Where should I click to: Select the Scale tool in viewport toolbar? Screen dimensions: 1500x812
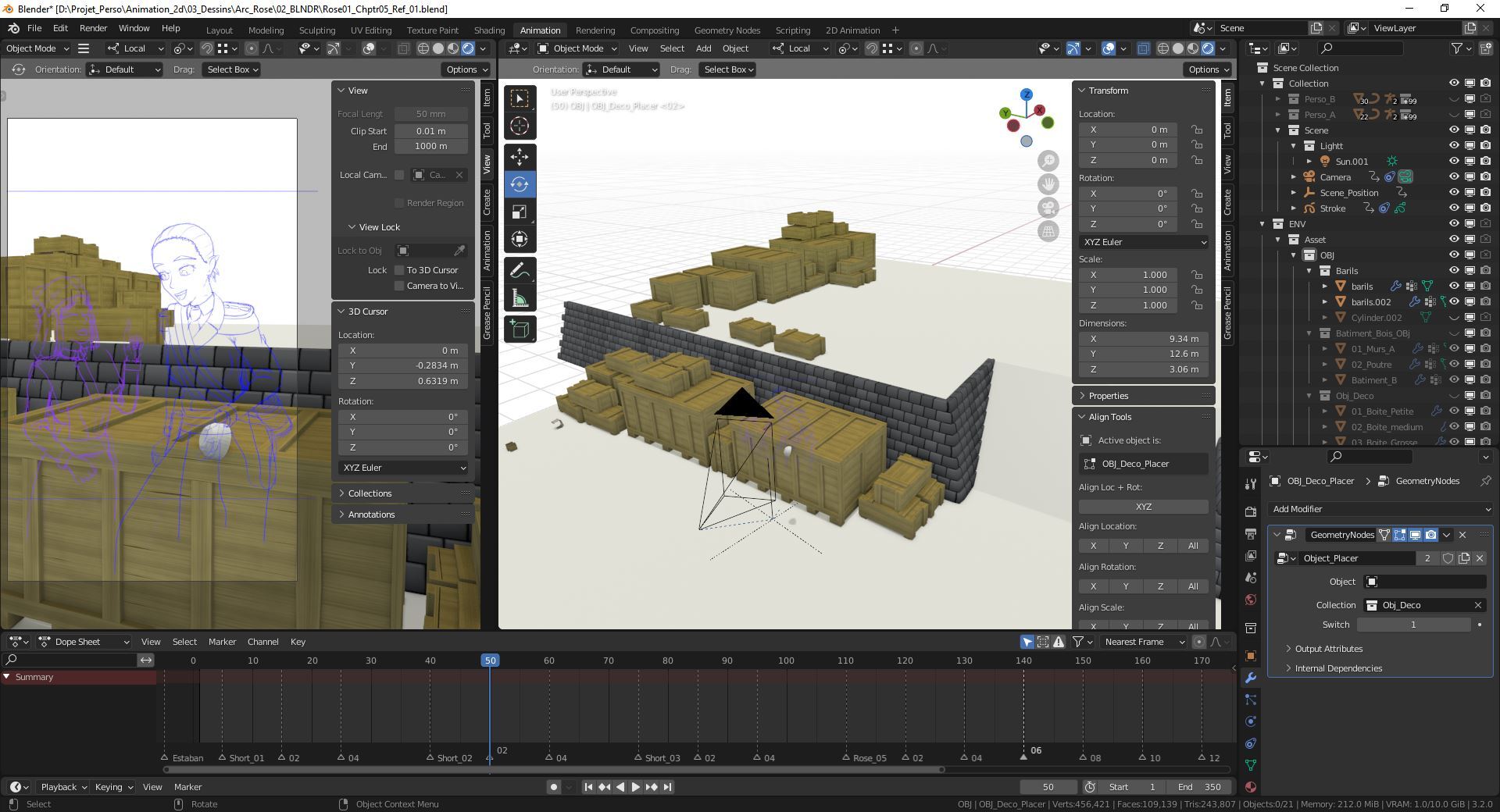pyautogui.click(x=520, y=212)
